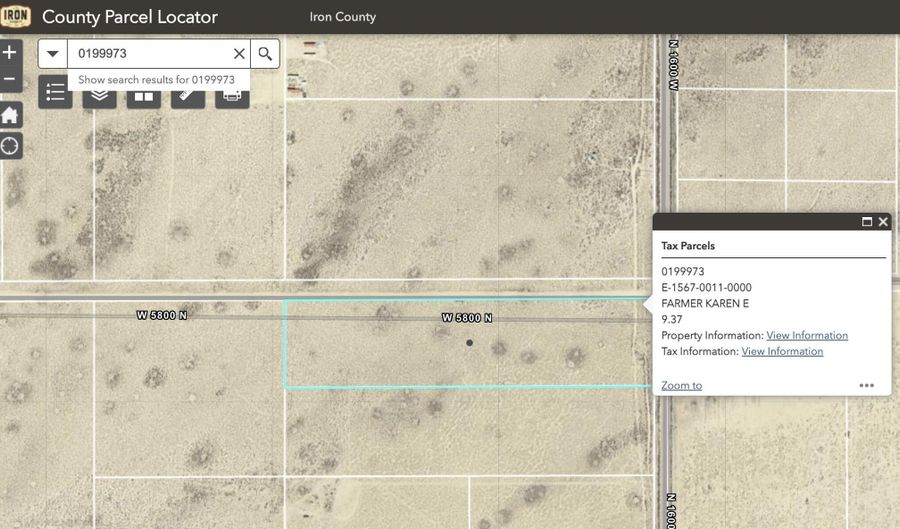Screen dimensions: 900x529
Task: Run search with magnifying glass button
Action: pos(265,54)
